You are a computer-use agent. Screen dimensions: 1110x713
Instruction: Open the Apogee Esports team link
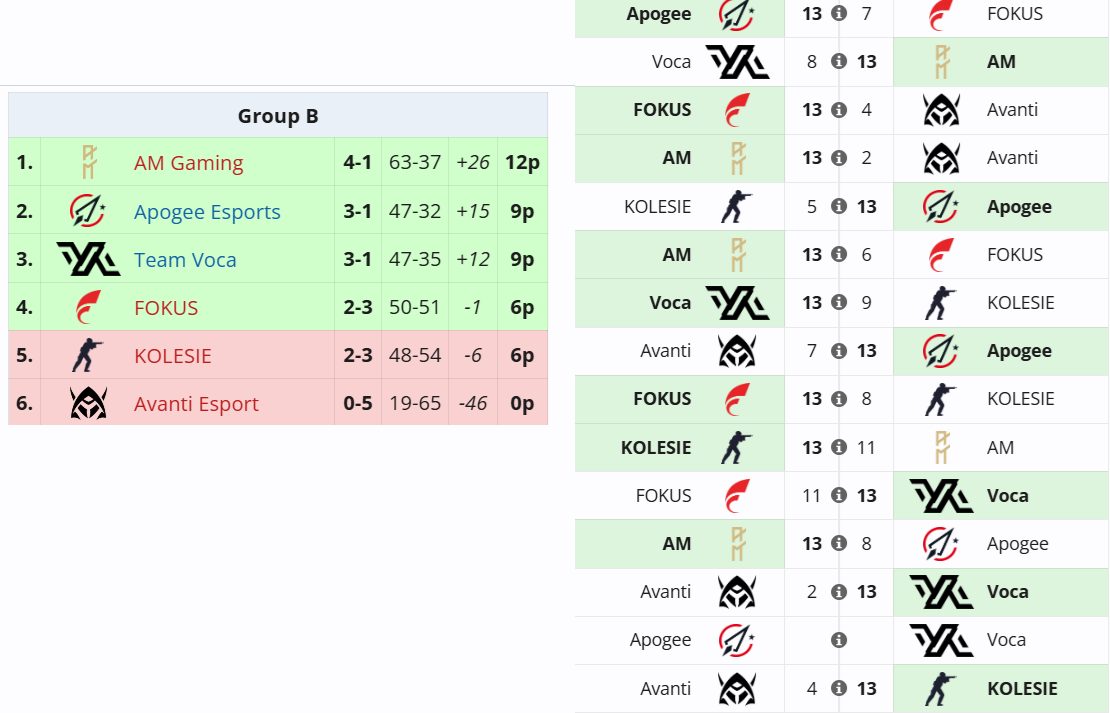click(x=207, y=212)
